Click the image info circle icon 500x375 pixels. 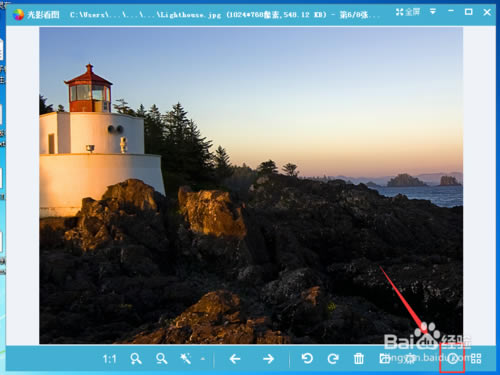[x=452, y=359]
